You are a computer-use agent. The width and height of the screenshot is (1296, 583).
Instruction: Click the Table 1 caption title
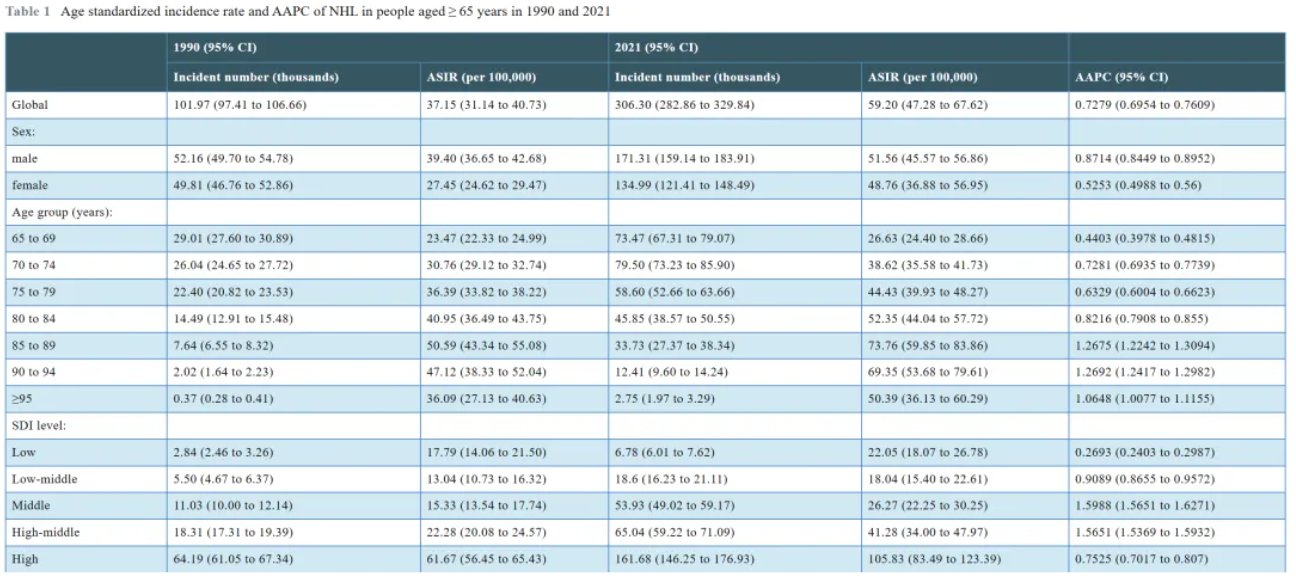(308, 12)
